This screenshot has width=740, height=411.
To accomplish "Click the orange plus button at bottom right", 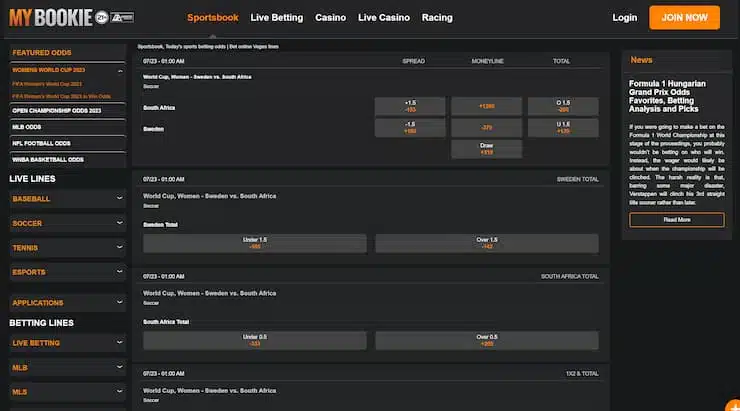I will (x=733, y=406).
